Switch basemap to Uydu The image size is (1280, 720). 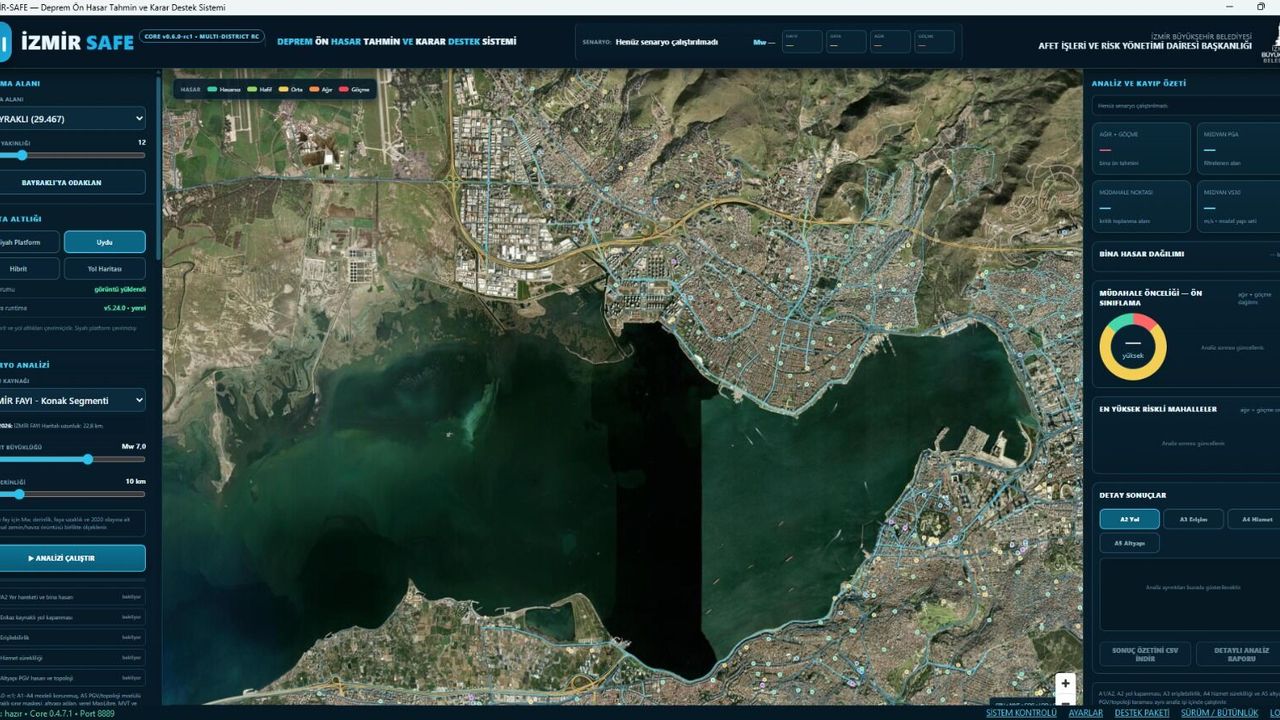[105, 242]
